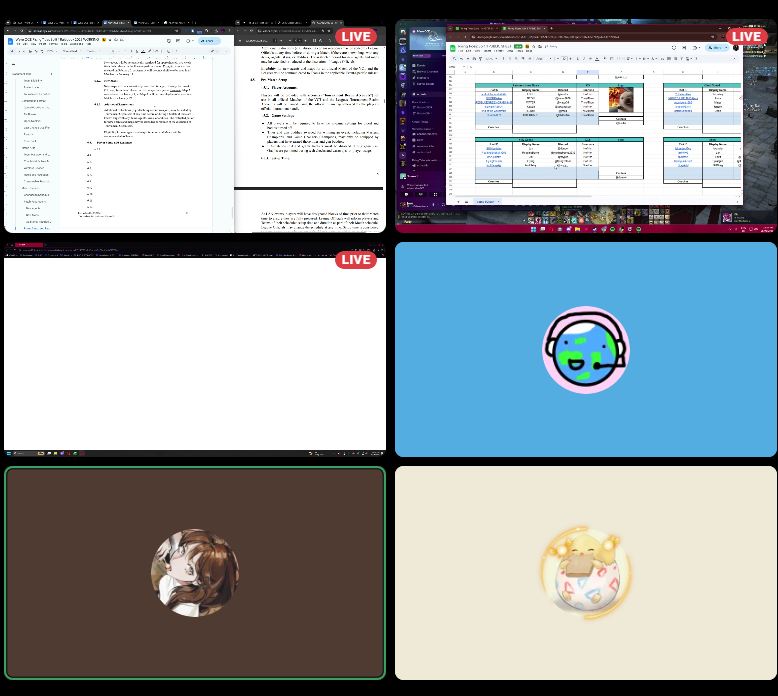Open the comments icon in the Google Docs header
The width and height of the screenshot is (778, 696).
click(x=178, y=41)
